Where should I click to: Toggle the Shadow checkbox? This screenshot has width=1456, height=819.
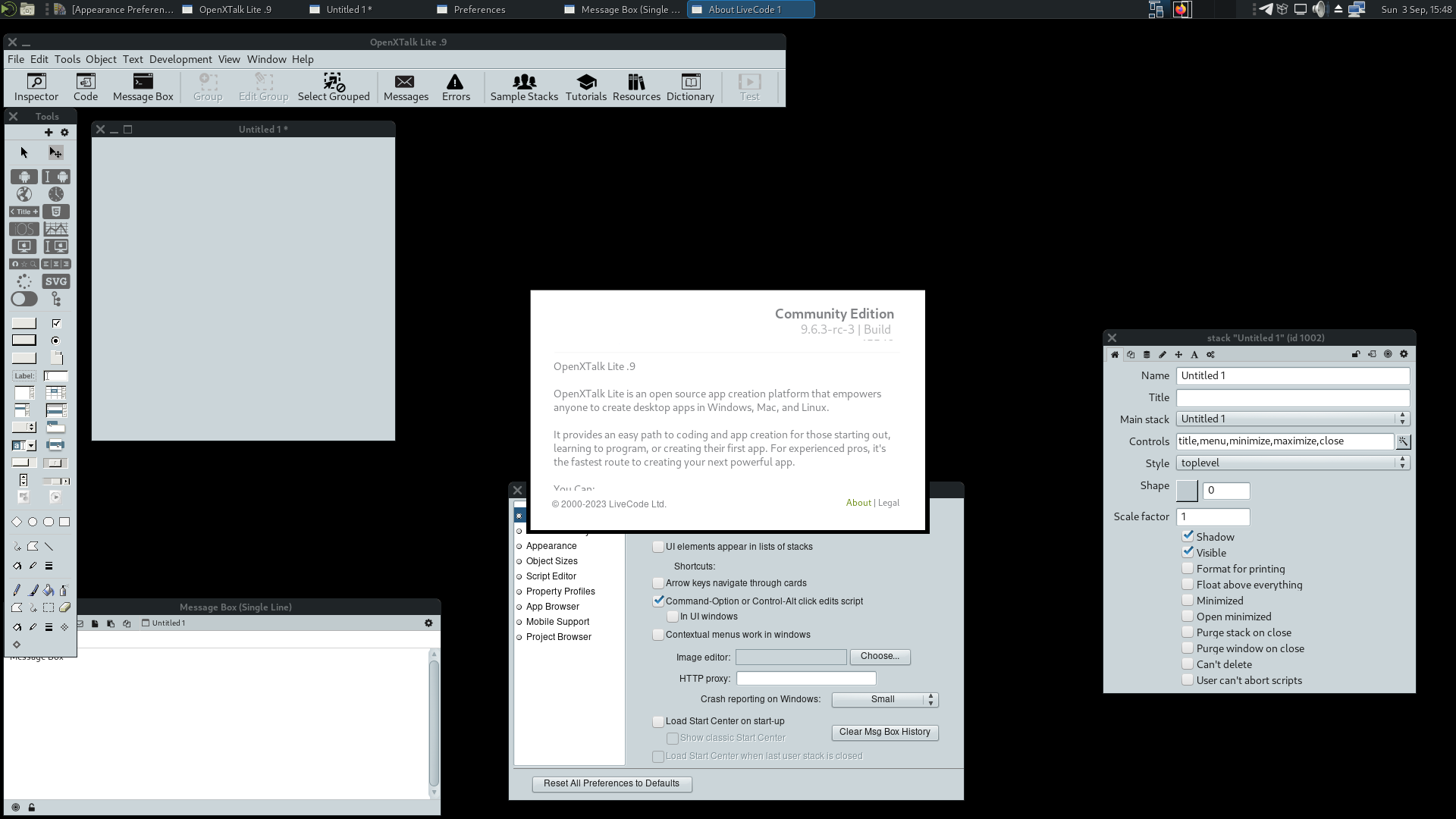point(1188,536)
